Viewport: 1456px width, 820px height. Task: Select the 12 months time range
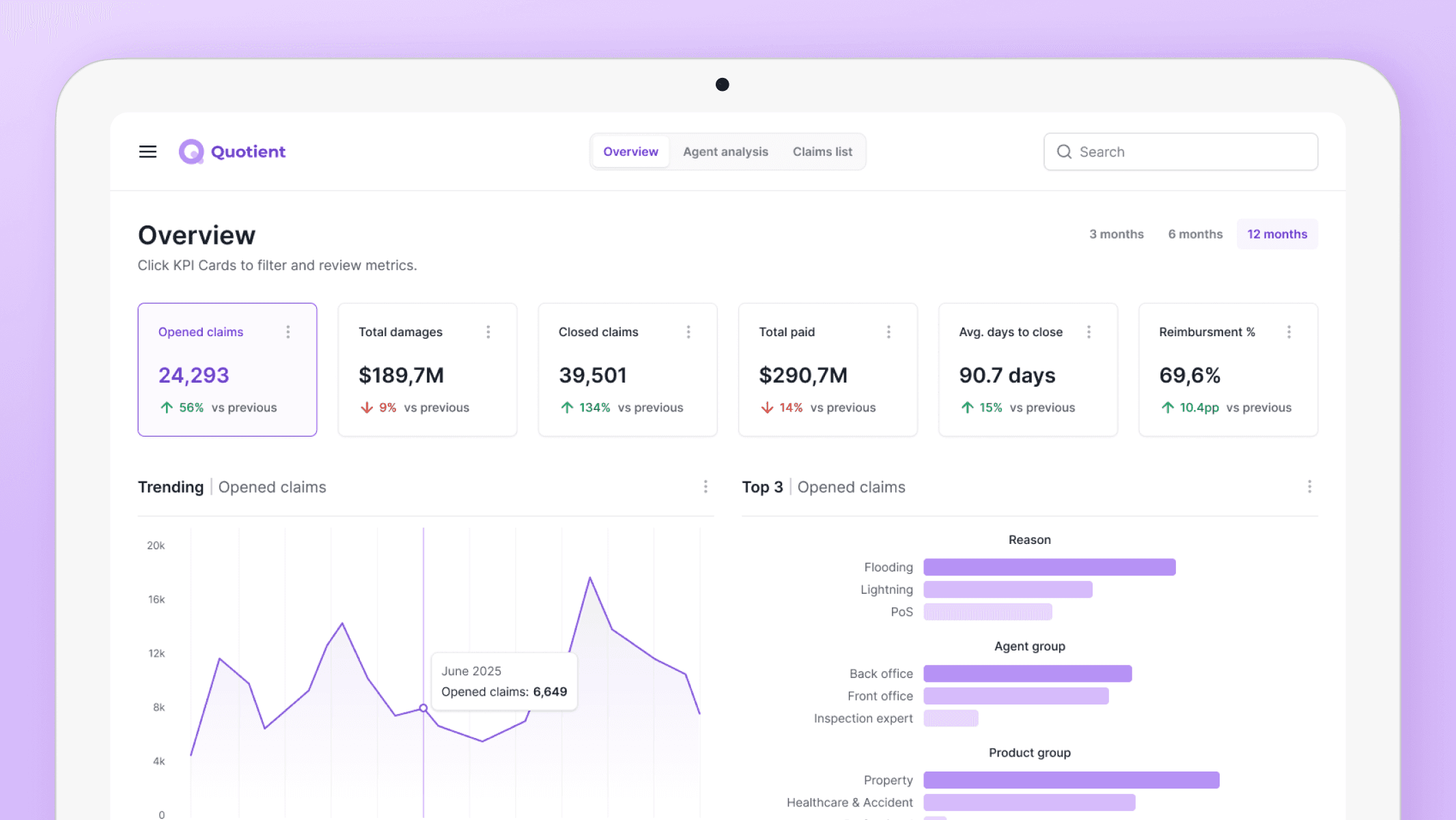pyautogui.click(x=1277, y=234)
